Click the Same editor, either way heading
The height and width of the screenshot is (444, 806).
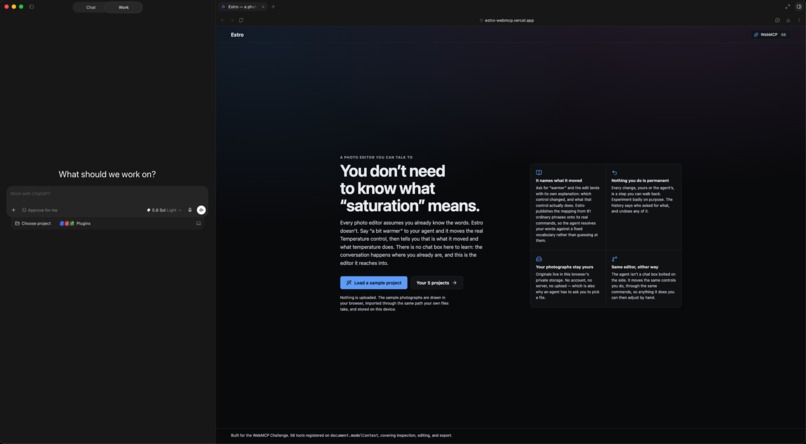(x=635, y=267)
